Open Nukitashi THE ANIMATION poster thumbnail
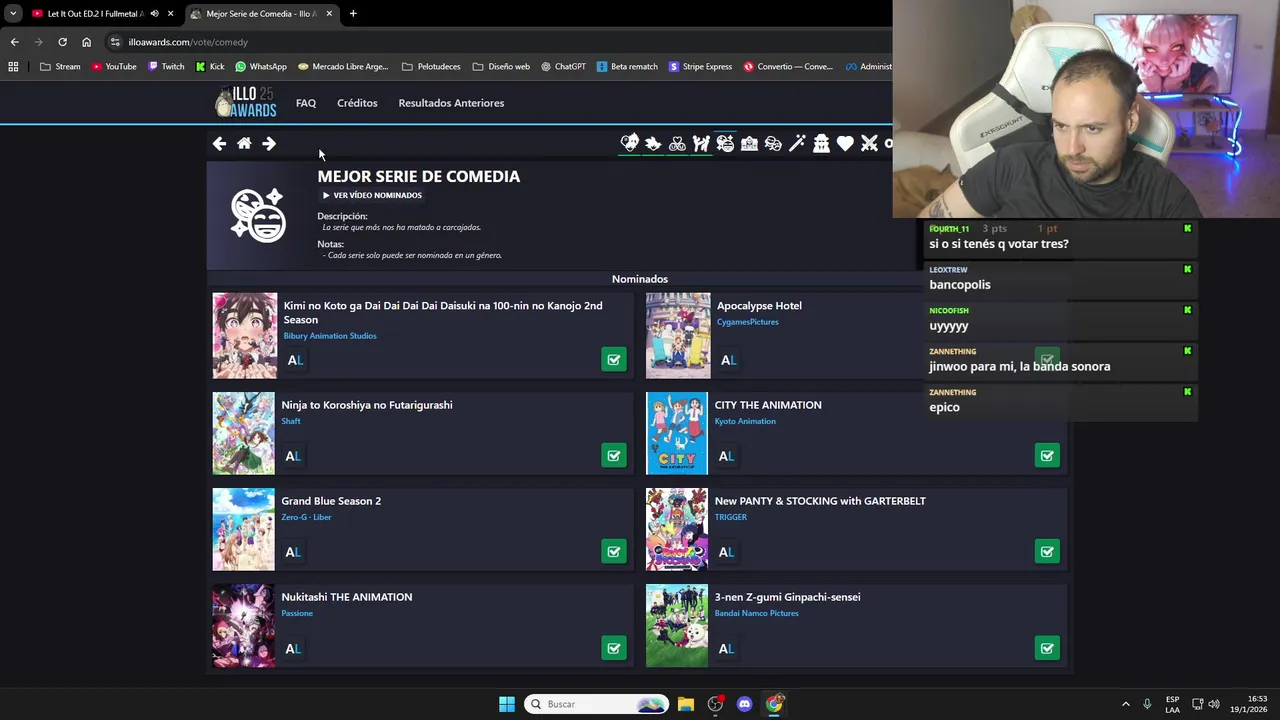 tap(243, 626)
